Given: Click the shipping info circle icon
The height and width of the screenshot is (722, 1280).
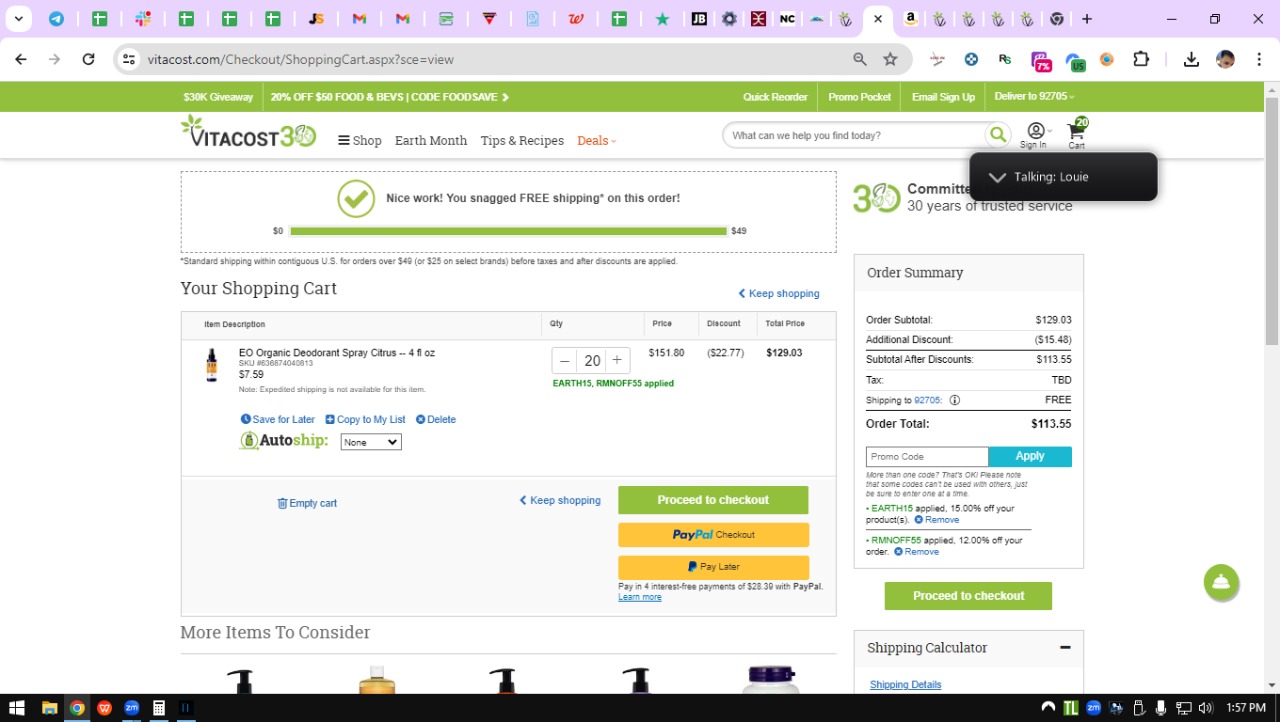Looking at the screenshot, I should coord(954,400).
